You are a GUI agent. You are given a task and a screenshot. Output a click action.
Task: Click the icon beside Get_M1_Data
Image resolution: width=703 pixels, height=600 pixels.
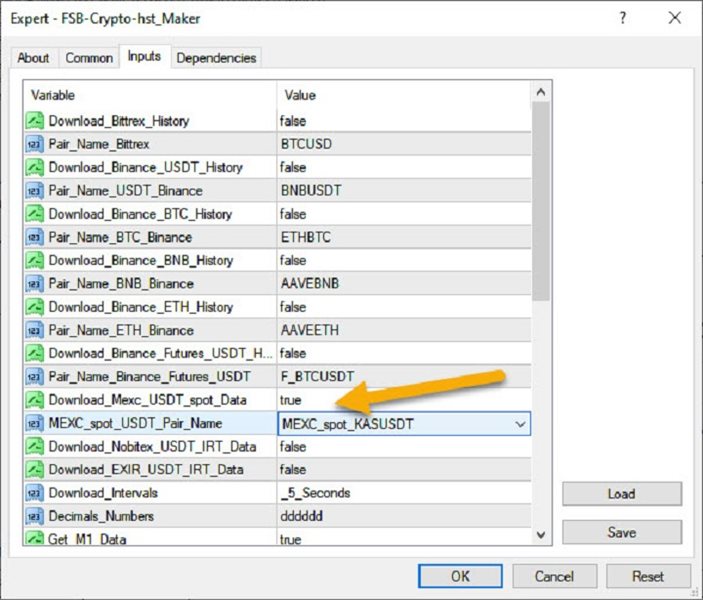35,537
